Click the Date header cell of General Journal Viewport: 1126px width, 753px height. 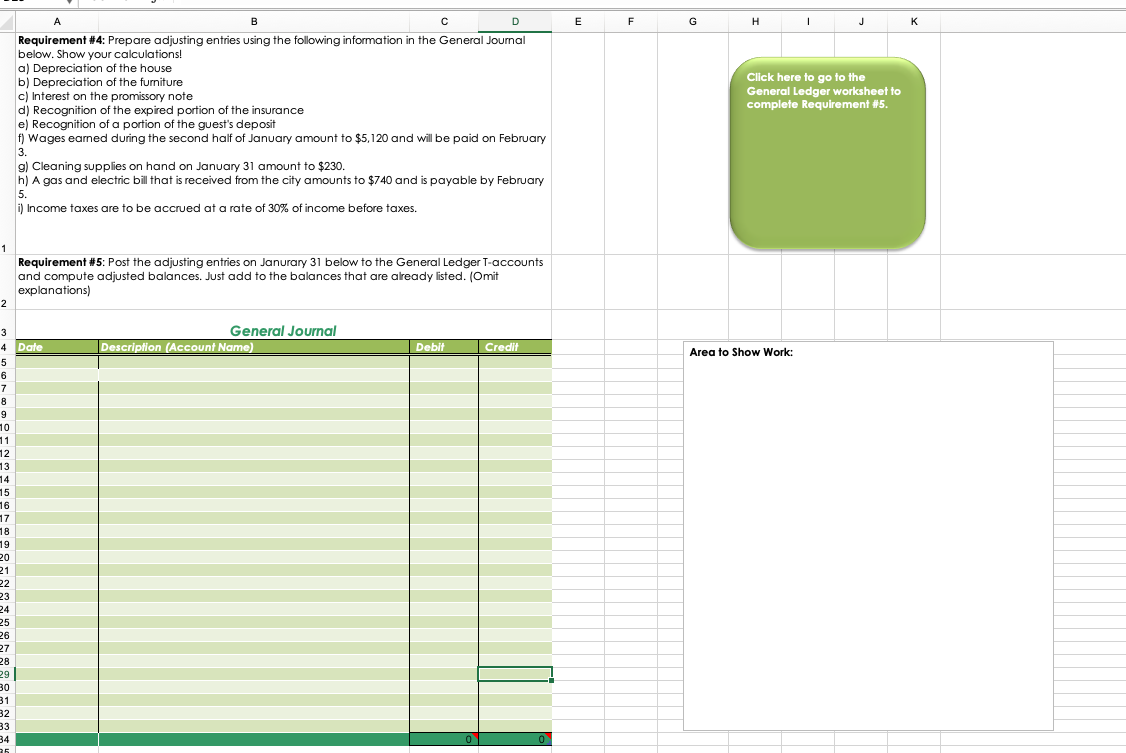coord(56,347)
